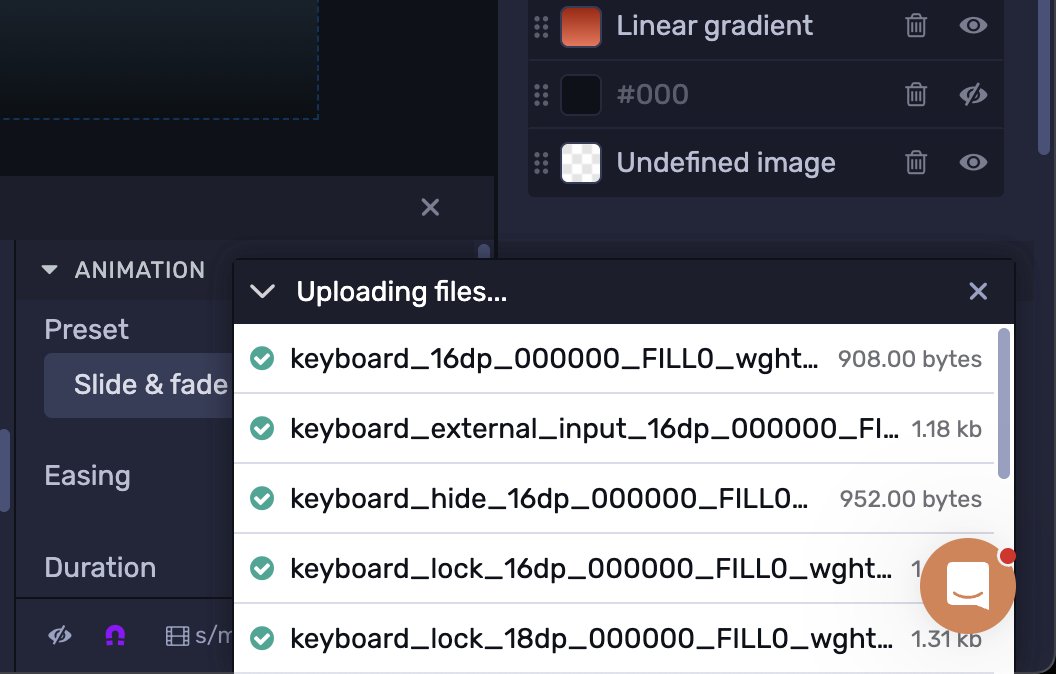The width and height of the screenshot is (1056, 674).
Task: Select keyboard_lock_16dp file name
Action: tap(591, 569)
